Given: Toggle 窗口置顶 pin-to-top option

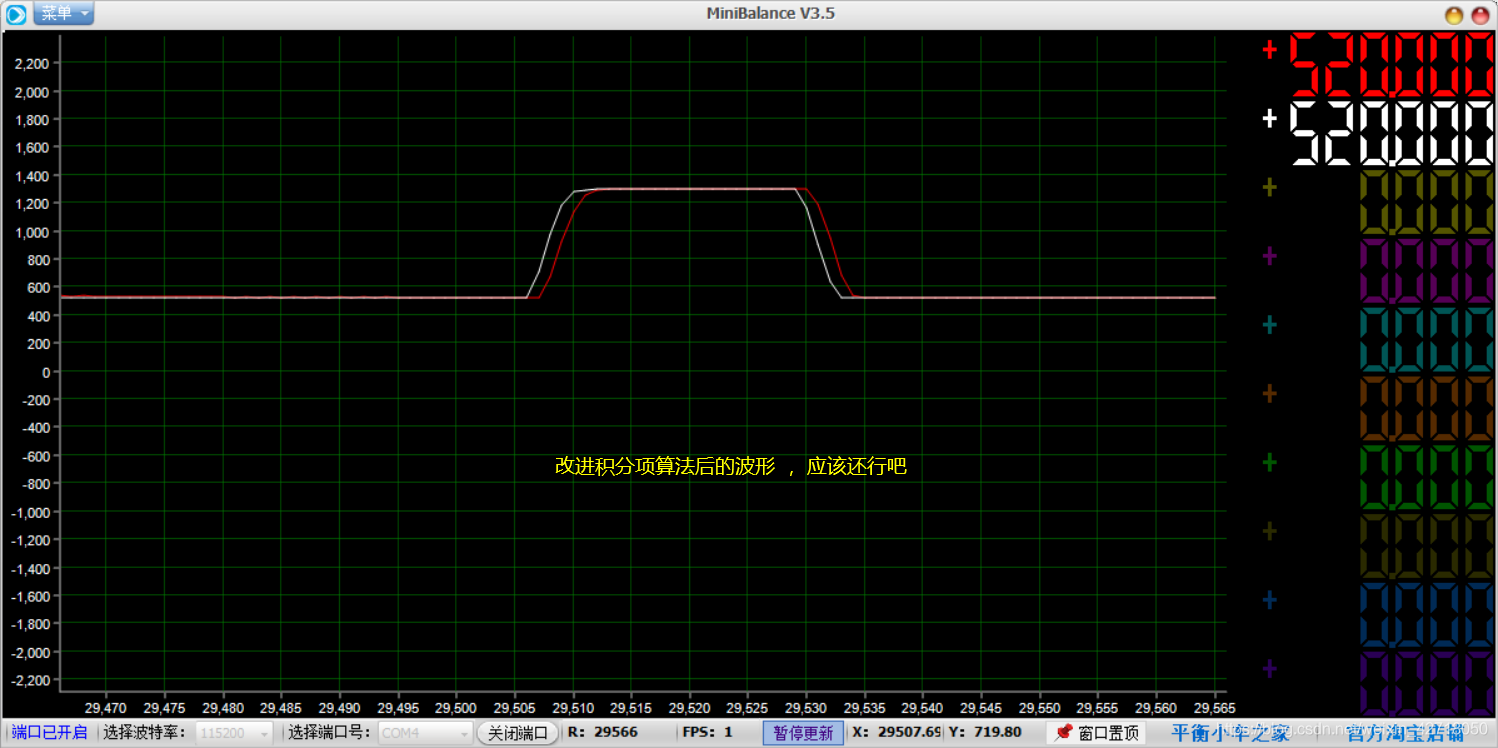Looking at the screenshot, I should pos(1097,733).
